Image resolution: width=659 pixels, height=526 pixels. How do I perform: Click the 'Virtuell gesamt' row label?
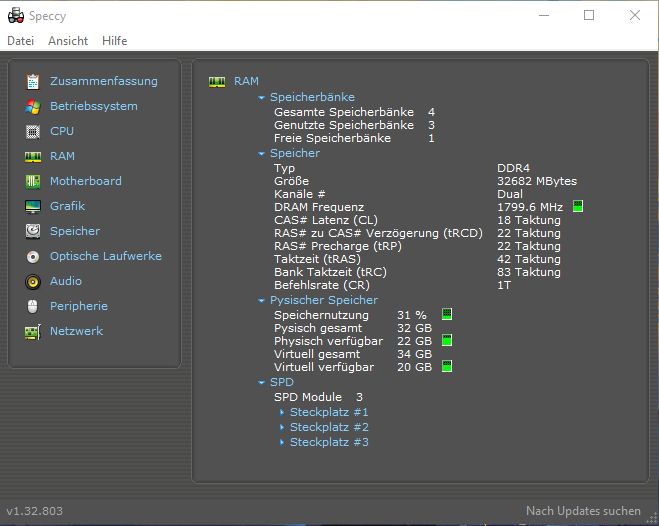[317, 354]
